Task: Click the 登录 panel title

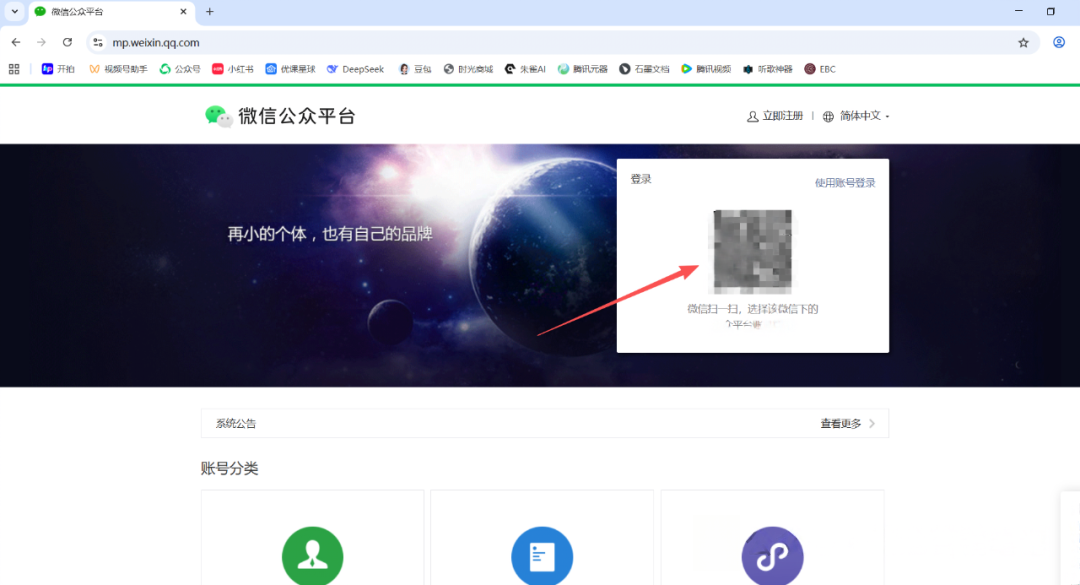Action: [641, 179]
